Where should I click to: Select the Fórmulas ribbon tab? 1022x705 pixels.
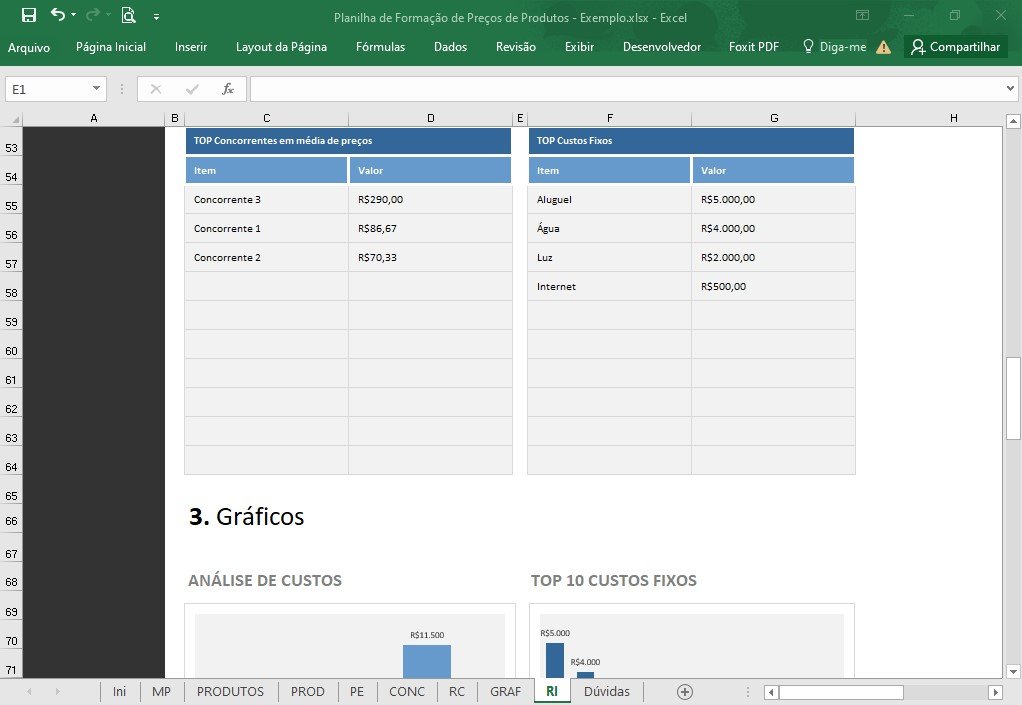coord(380,47)
